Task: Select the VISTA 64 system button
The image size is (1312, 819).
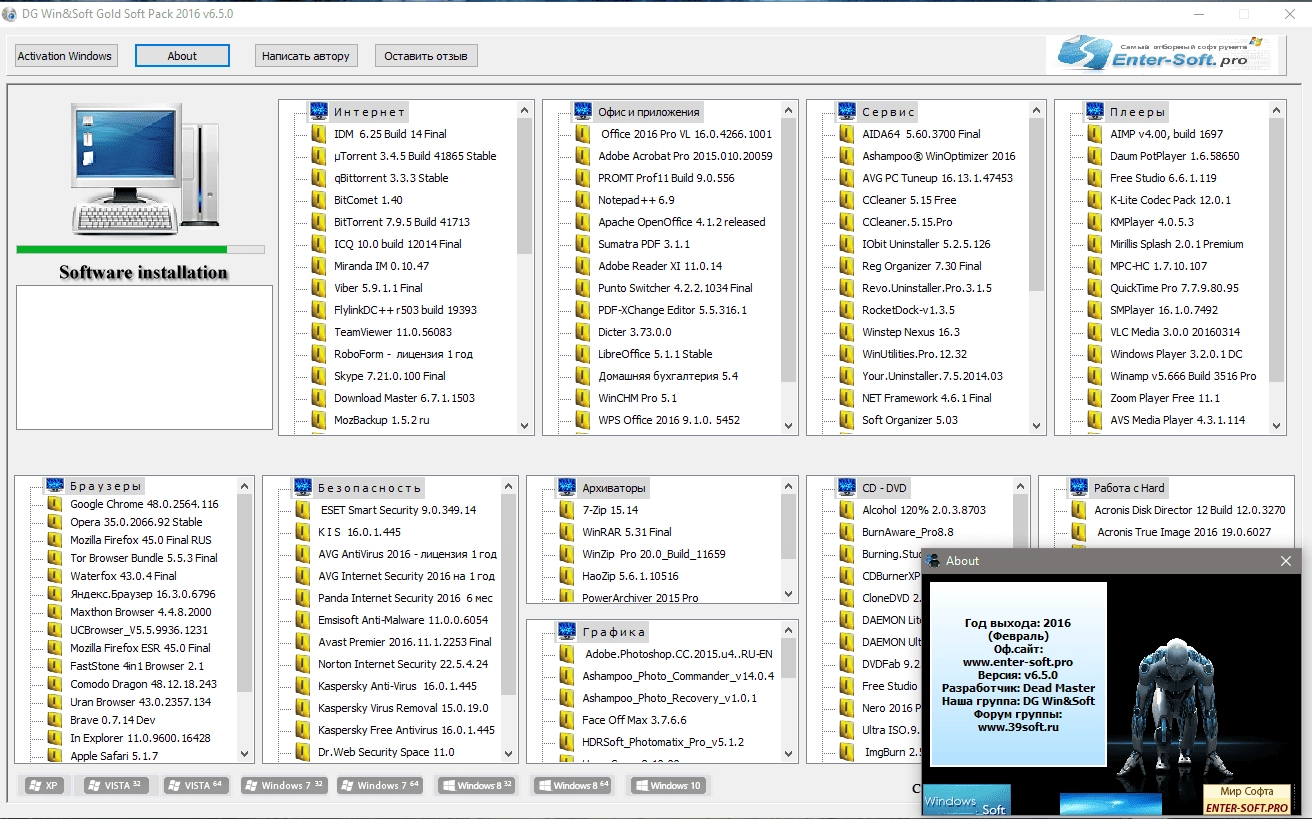Action: (x=197, y=785)
